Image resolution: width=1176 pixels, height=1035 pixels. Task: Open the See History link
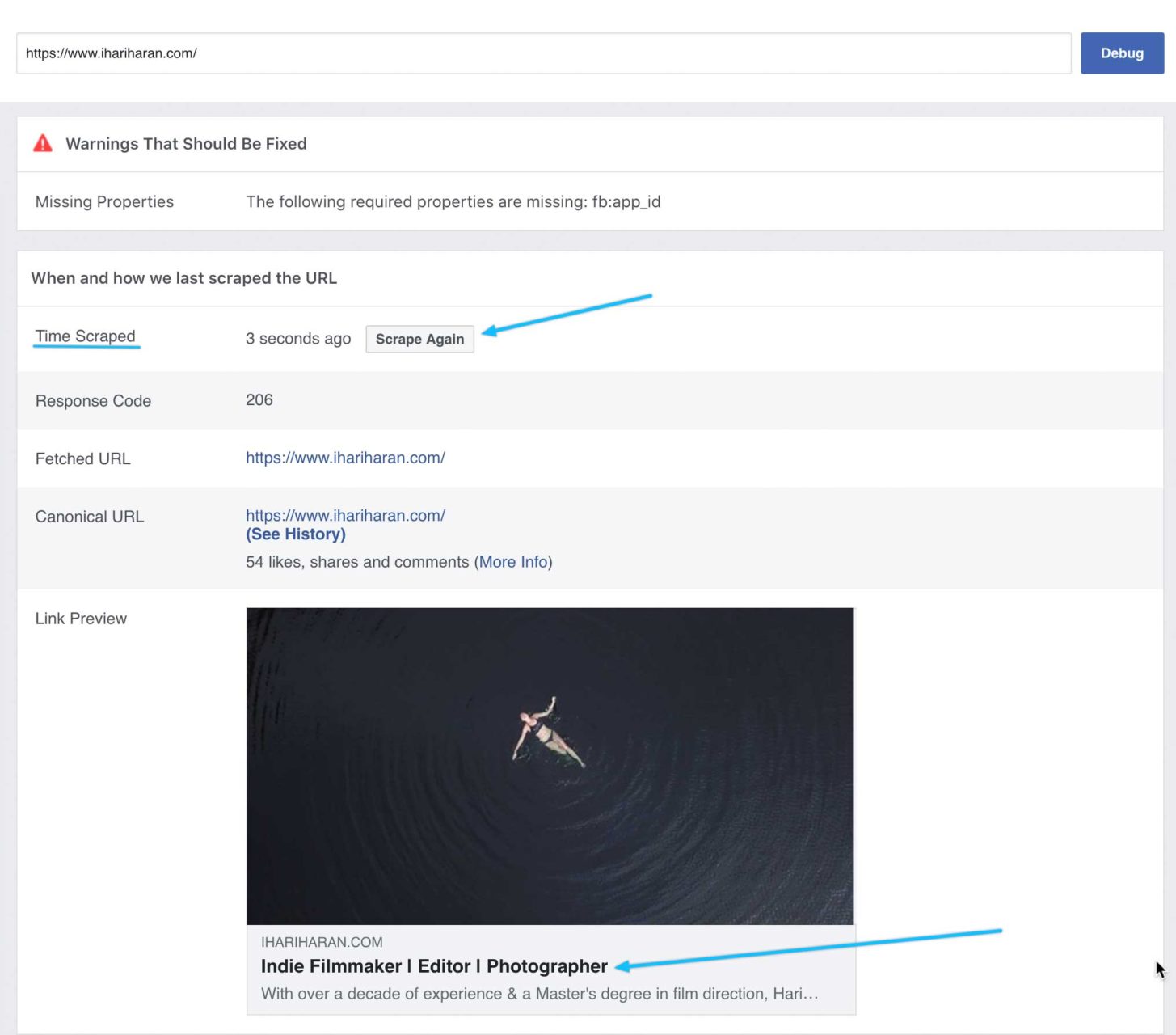[x=296, y=534]
